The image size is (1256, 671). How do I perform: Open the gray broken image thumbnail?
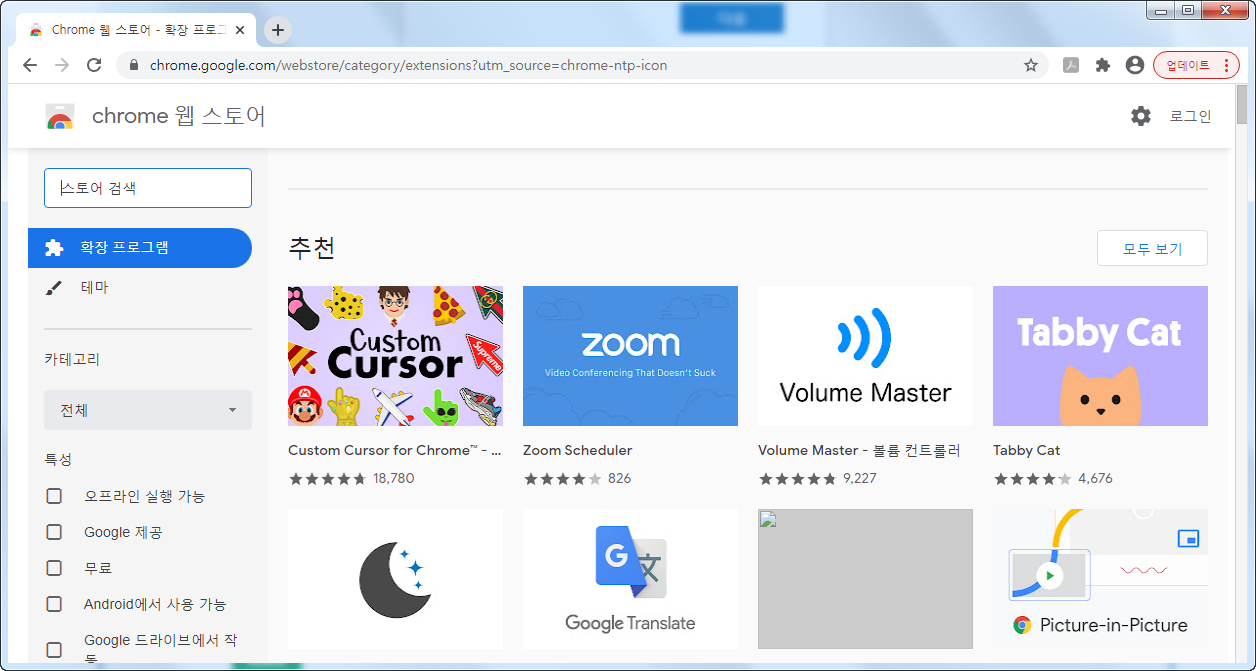pos(865,579)
